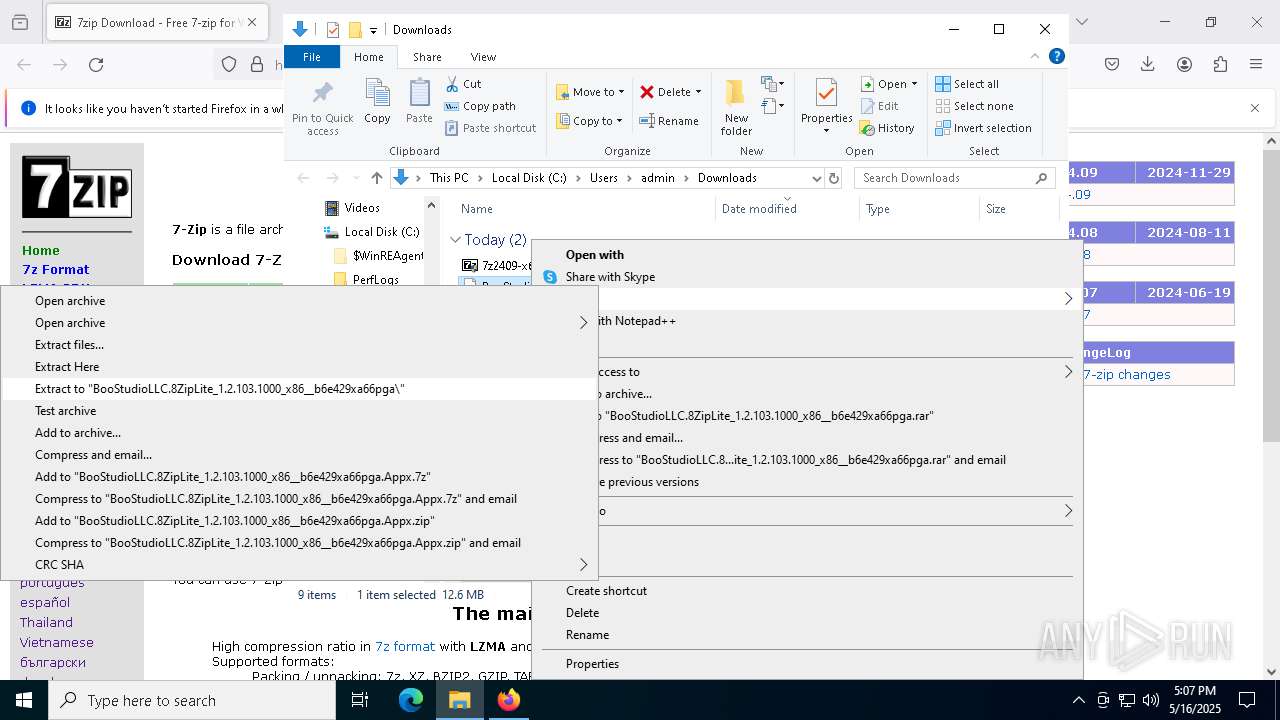Click the español language link
Screen dimensions: 1280x720
45,603
